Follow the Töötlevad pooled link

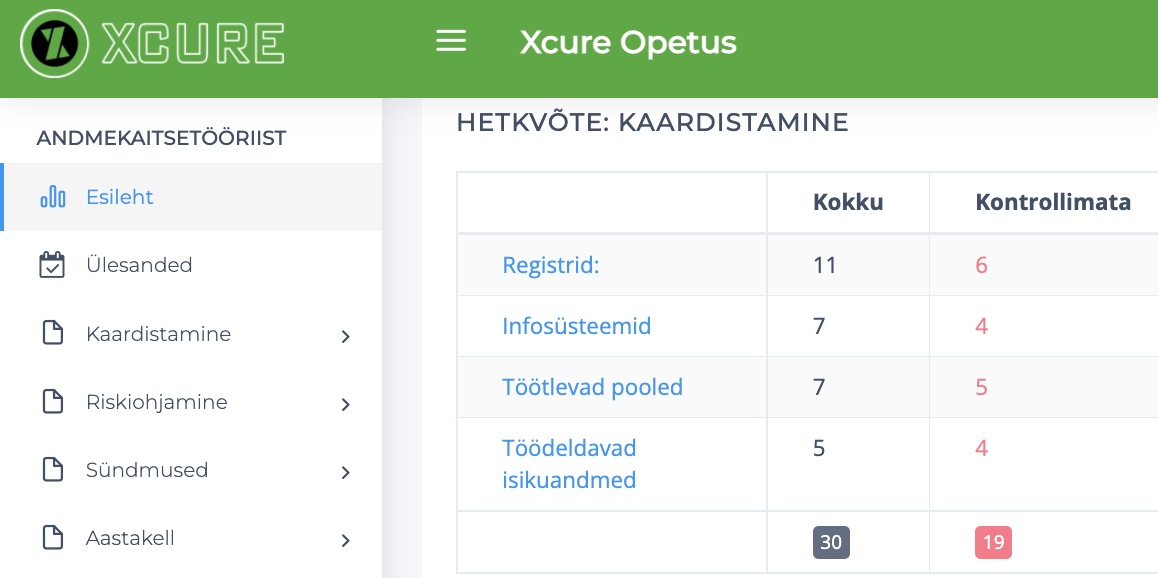click(x=592, y=387)
